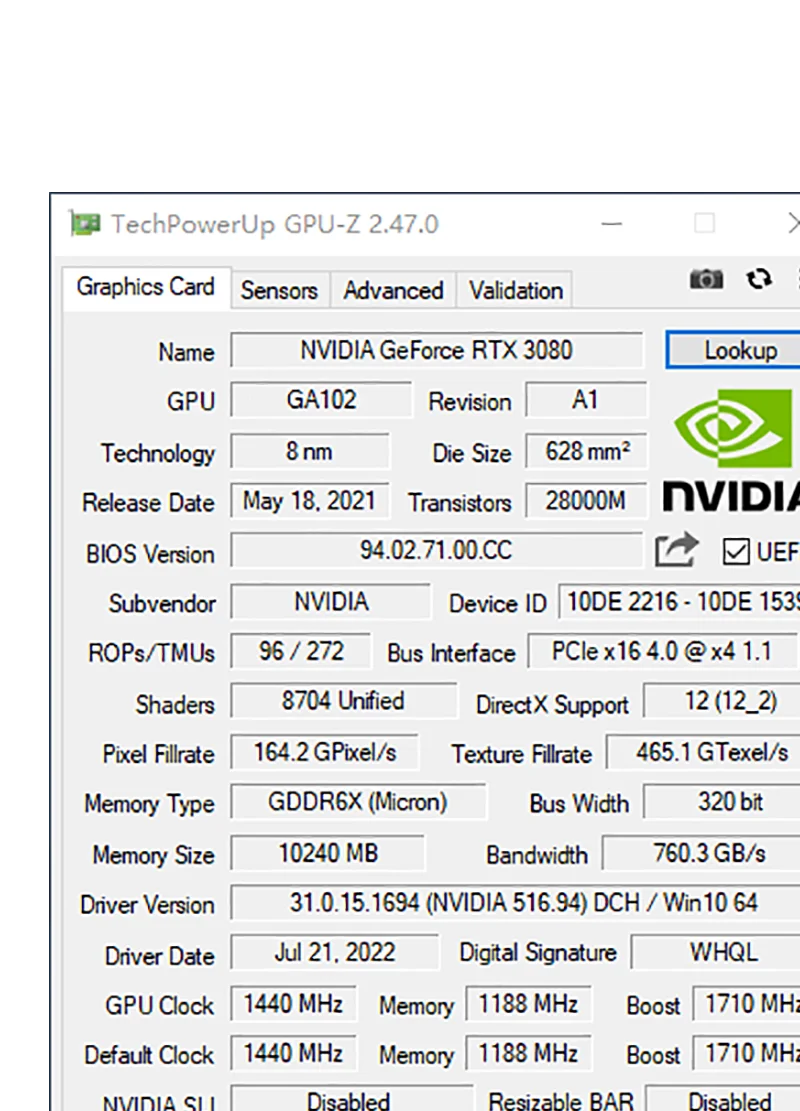800x1111 pixels.
Task: Click the Die Size field 628 mm²
Action: point(586,451)
